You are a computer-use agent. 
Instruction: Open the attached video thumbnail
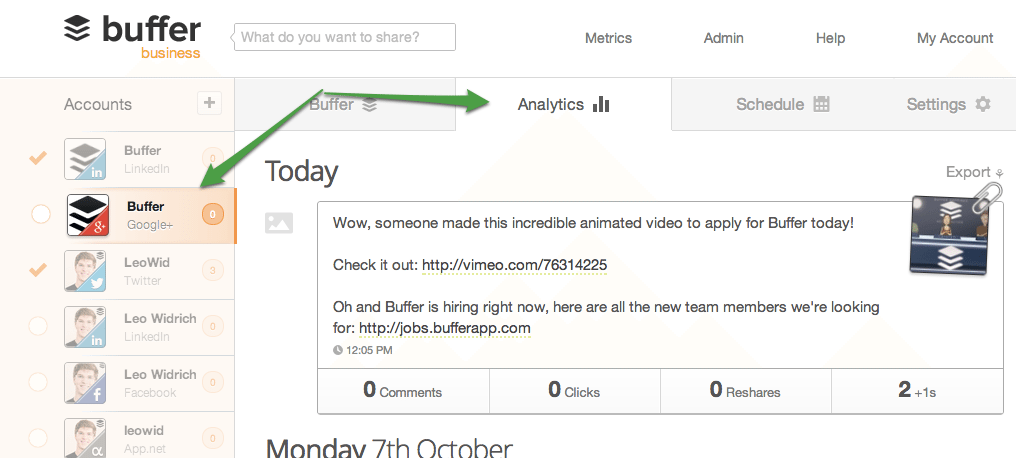click(x=949, y=235)
